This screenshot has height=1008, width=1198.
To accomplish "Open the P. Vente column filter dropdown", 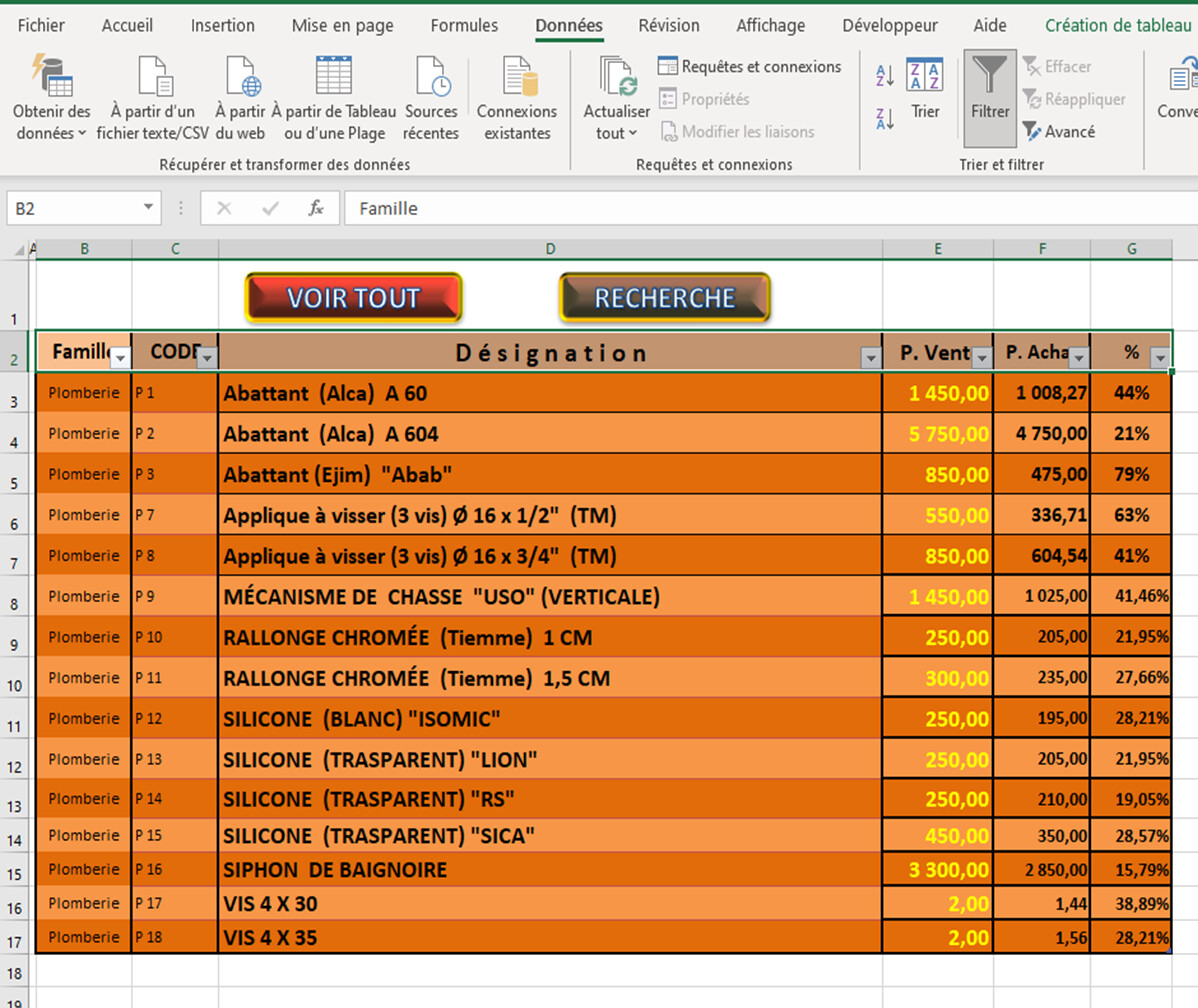I will (x=982, y=358).
